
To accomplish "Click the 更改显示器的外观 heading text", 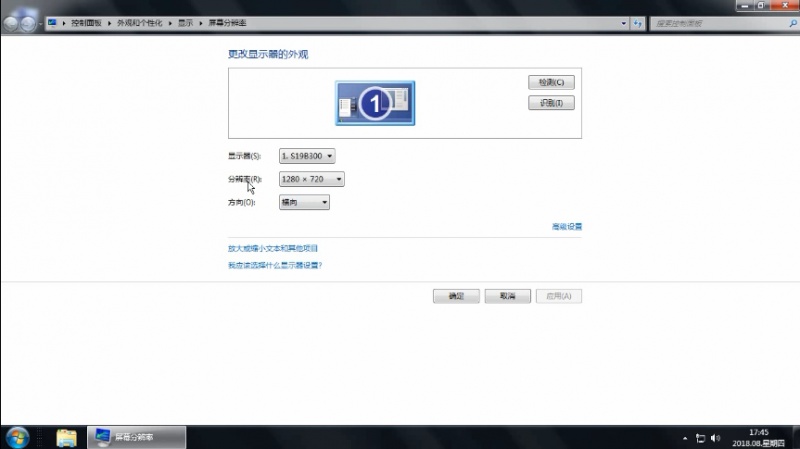I will pyautogui.click(x=268, y=54).
